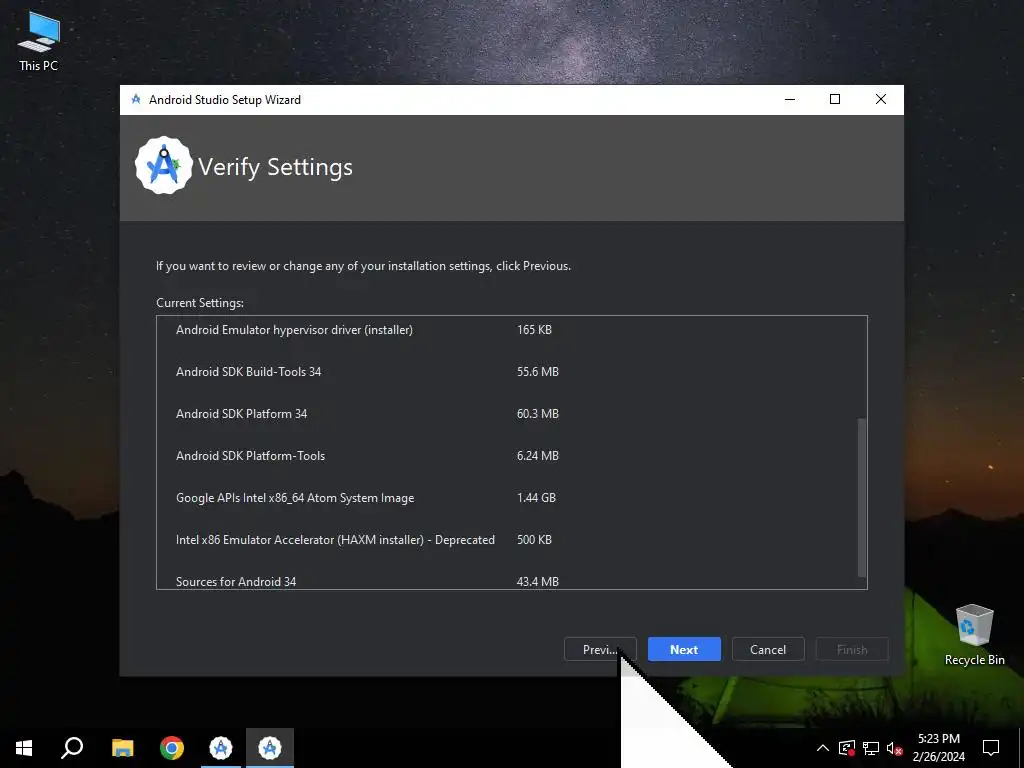Click the small Android Studio title bar icon

point(136,99)
